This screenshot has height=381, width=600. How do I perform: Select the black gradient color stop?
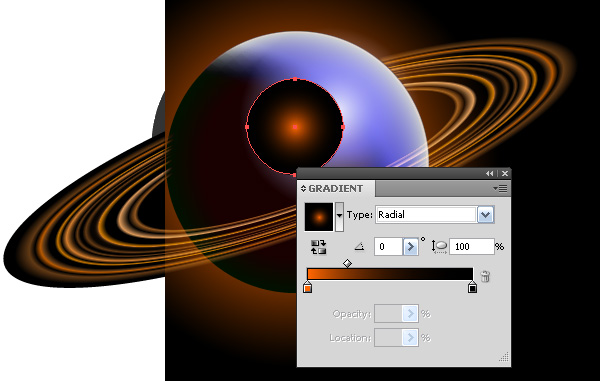click(472, 287)
